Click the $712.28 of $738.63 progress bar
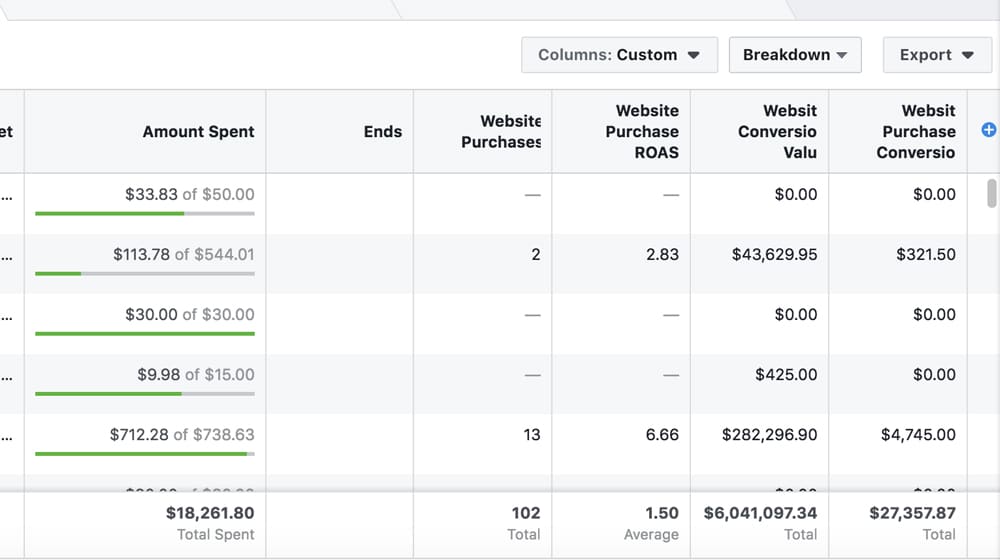The image size is (1000, 560). [x=145, y=453]
